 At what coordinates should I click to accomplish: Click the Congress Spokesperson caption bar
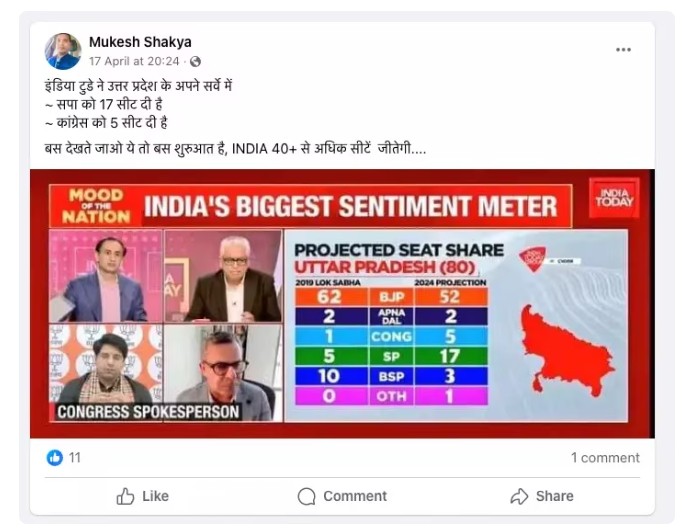point(148,411)
